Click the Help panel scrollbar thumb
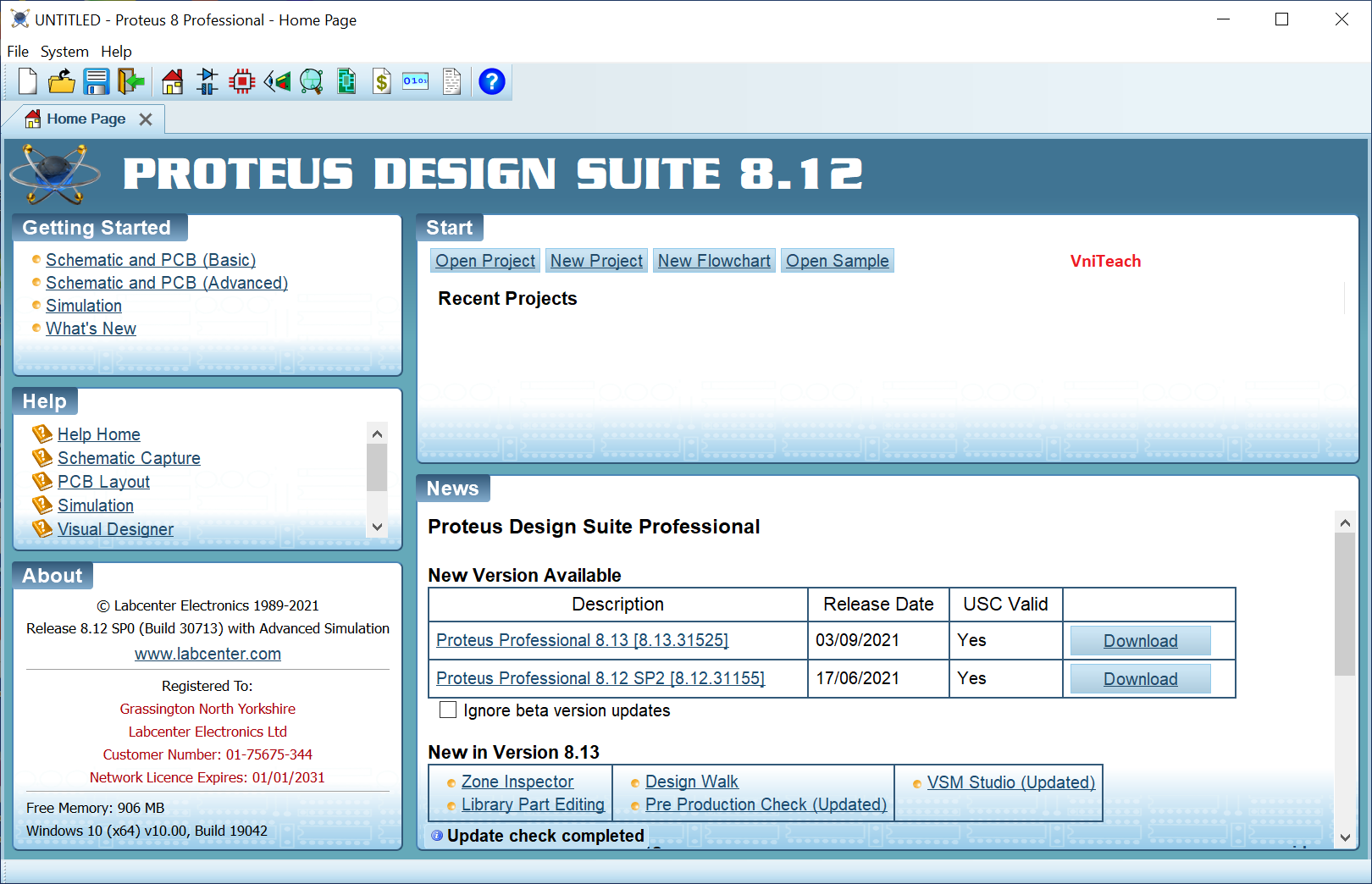 pyautogui.click(x=377, y=467)
